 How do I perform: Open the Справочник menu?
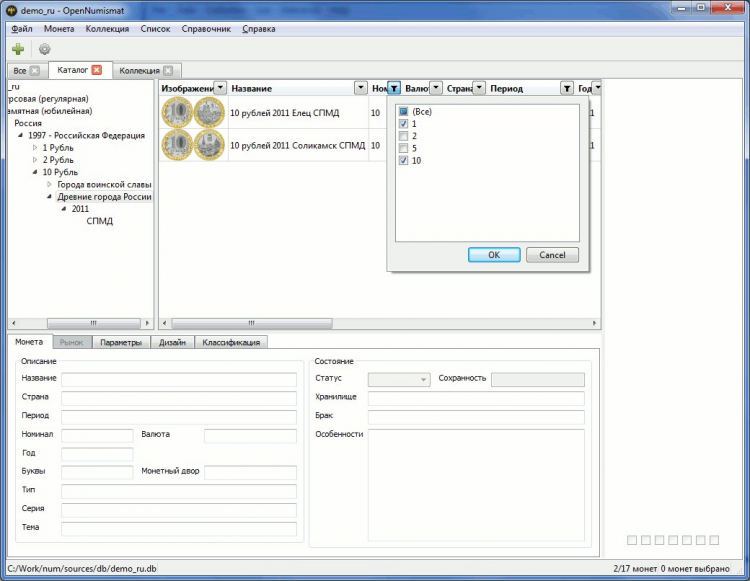pos(206,29)
